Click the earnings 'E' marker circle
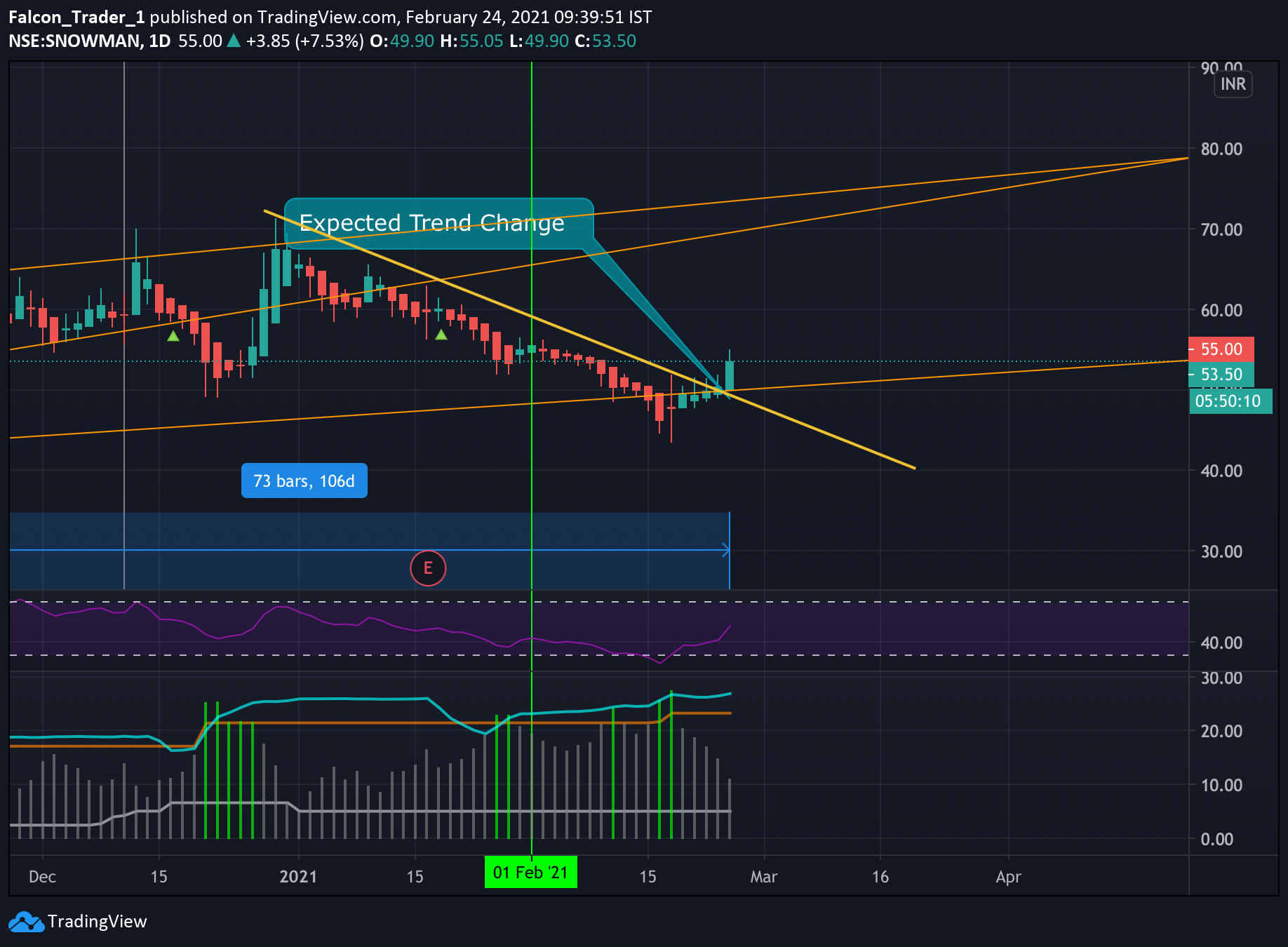 [428, 568]
